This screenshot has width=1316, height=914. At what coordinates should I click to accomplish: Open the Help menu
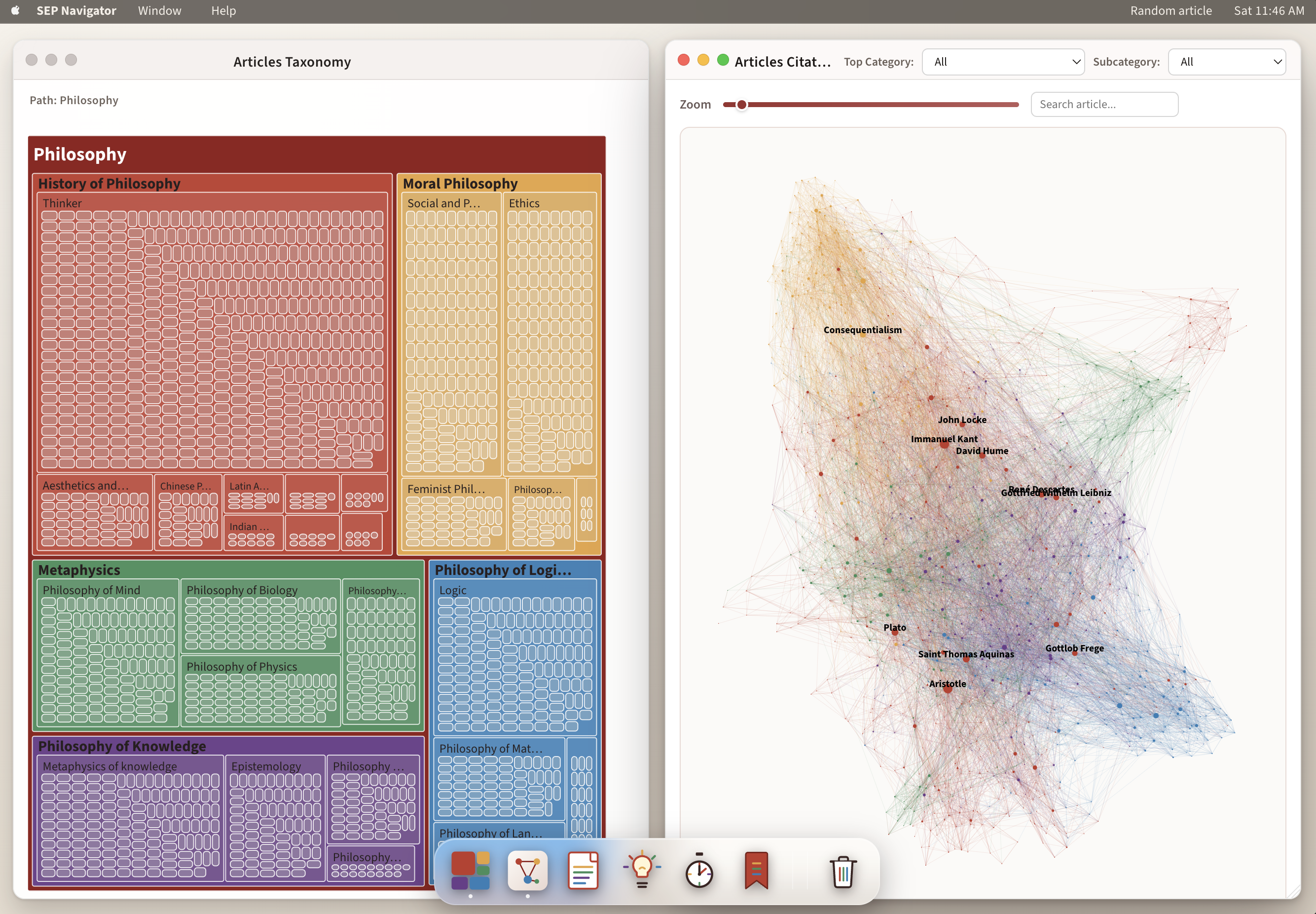pyautogui.click(x=223, y=11)
